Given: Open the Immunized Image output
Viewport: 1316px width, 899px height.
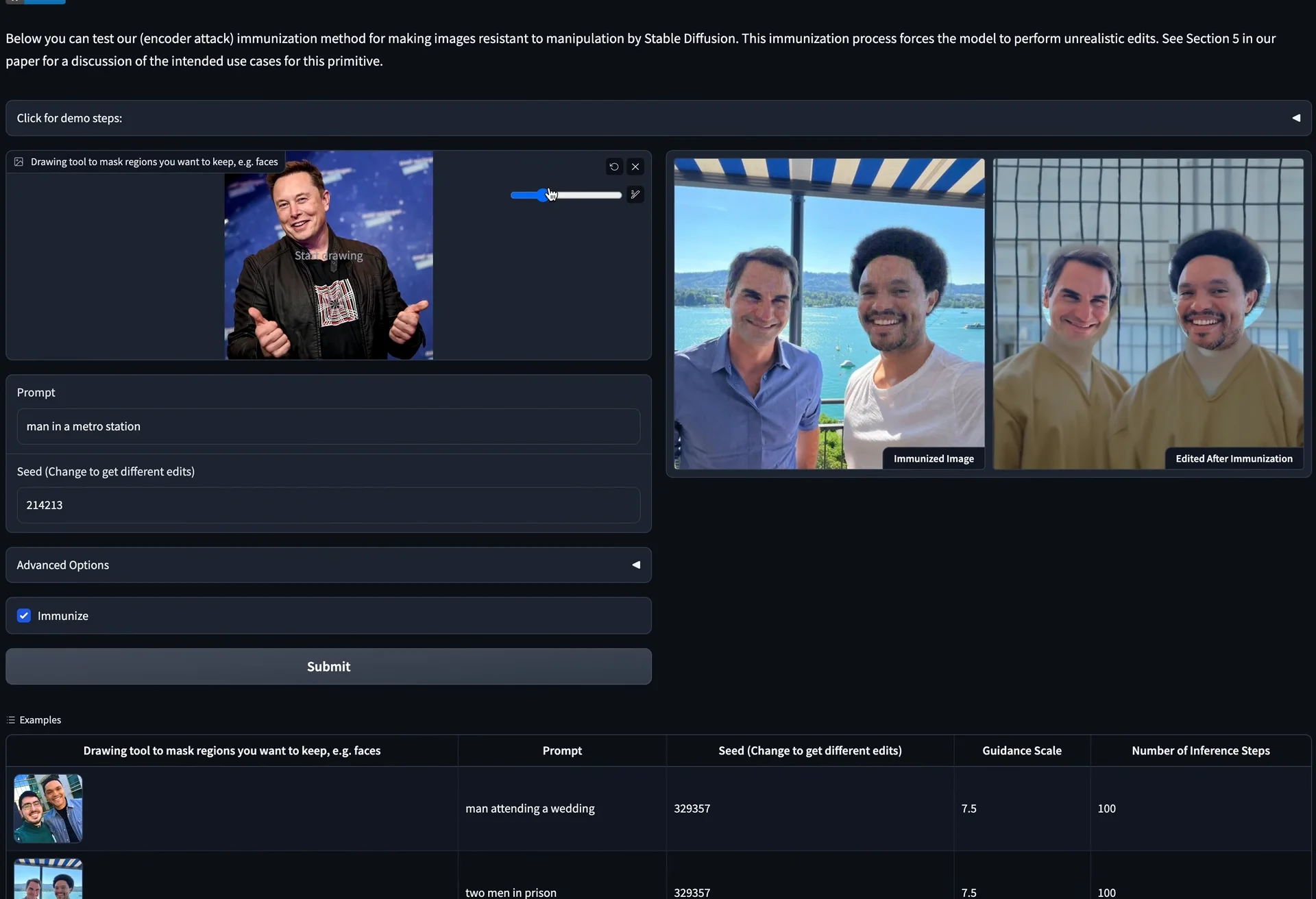Looking at the screenshot, I should (x=829, y=314).
